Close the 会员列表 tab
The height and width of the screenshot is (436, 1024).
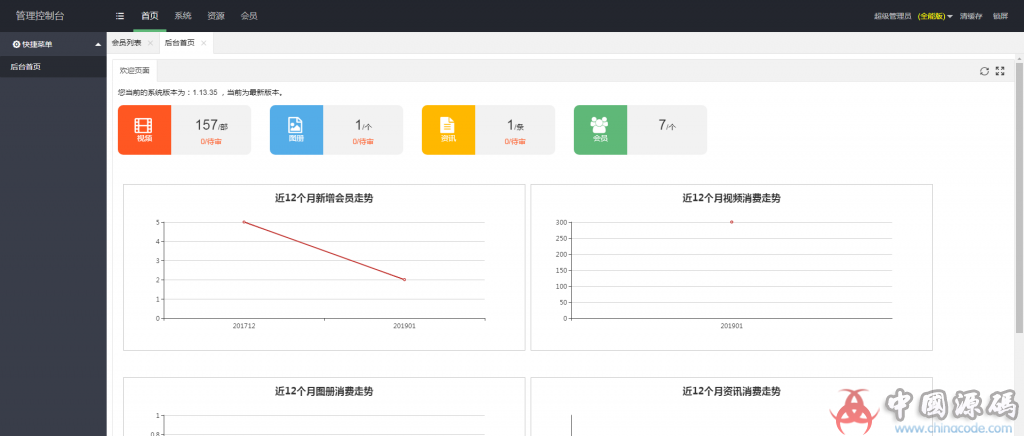[150, 43]
